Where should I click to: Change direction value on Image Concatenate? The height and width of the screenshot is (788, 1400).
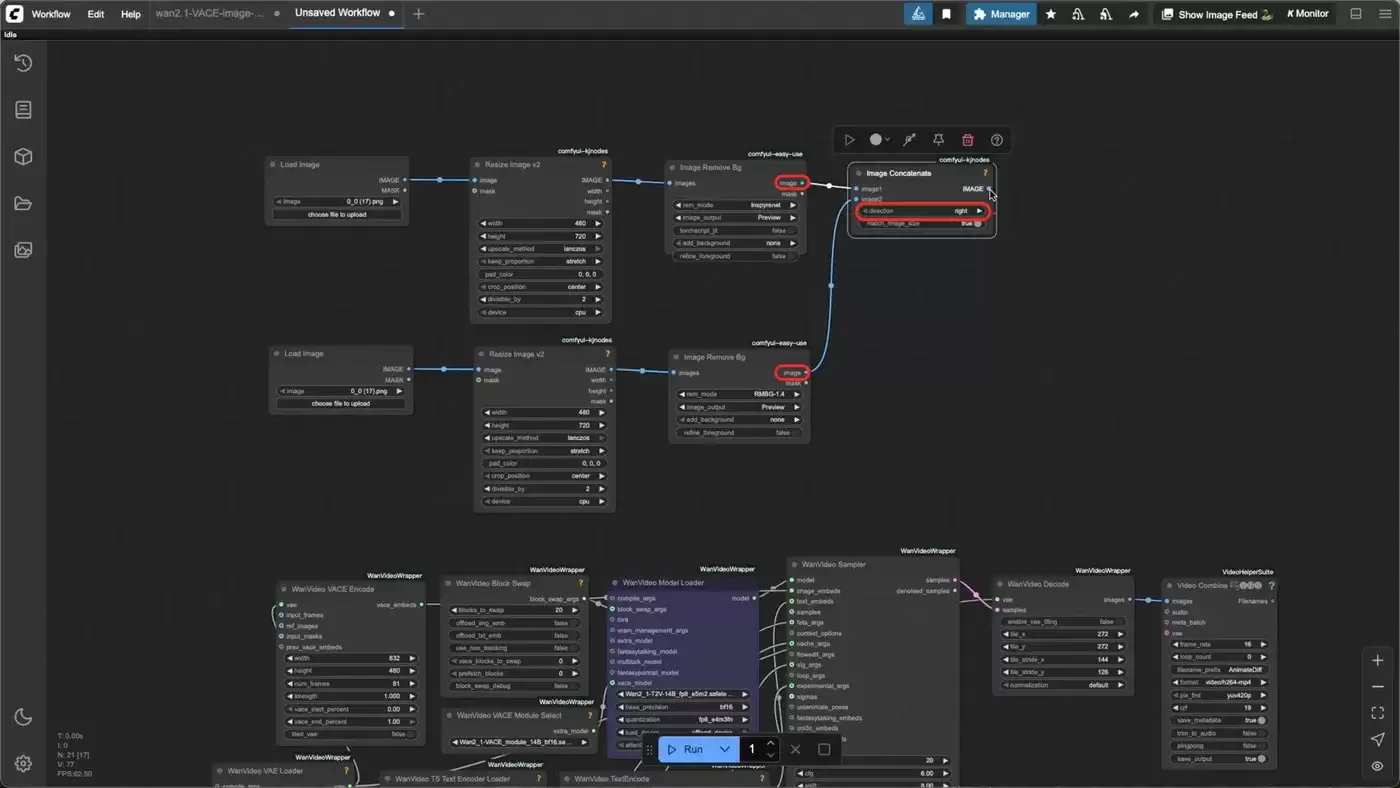pyautogui.click(x=922, y=211)
